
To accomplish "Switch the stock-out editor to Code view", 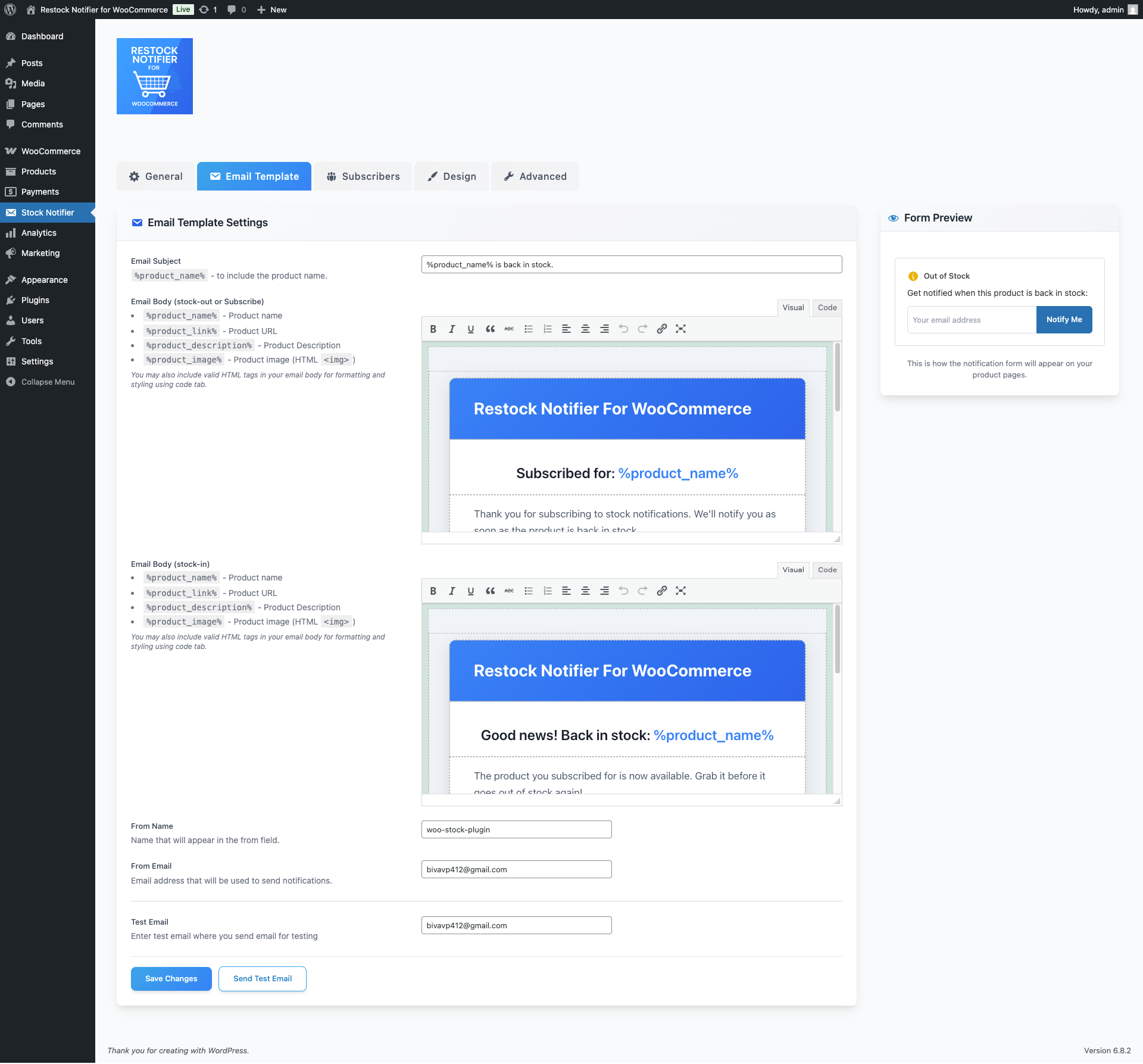I will 827,307.
